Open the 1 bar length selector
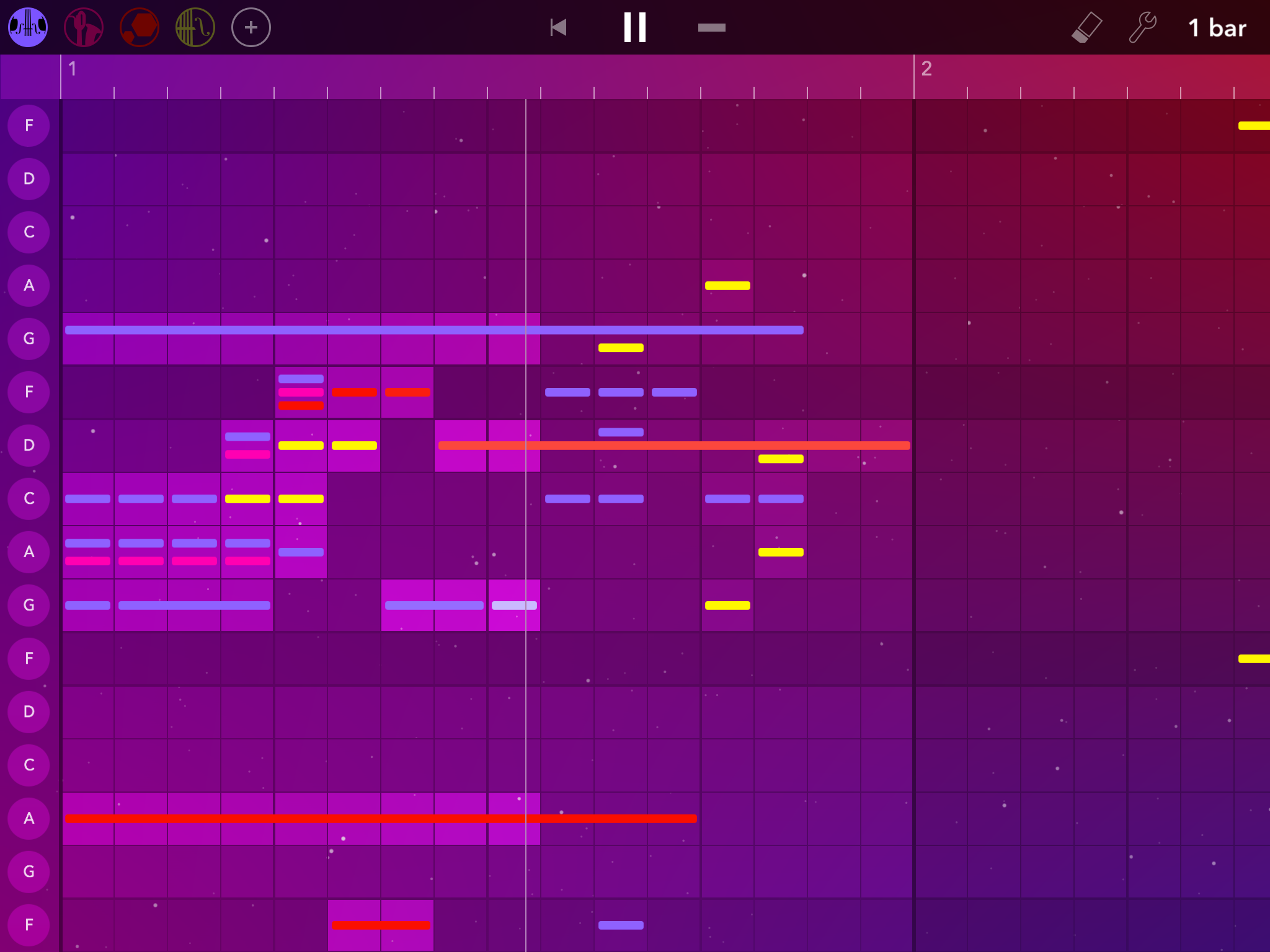Viewport: 1270px width, 952px height. pyautogui.click(x=1217, y=28)
